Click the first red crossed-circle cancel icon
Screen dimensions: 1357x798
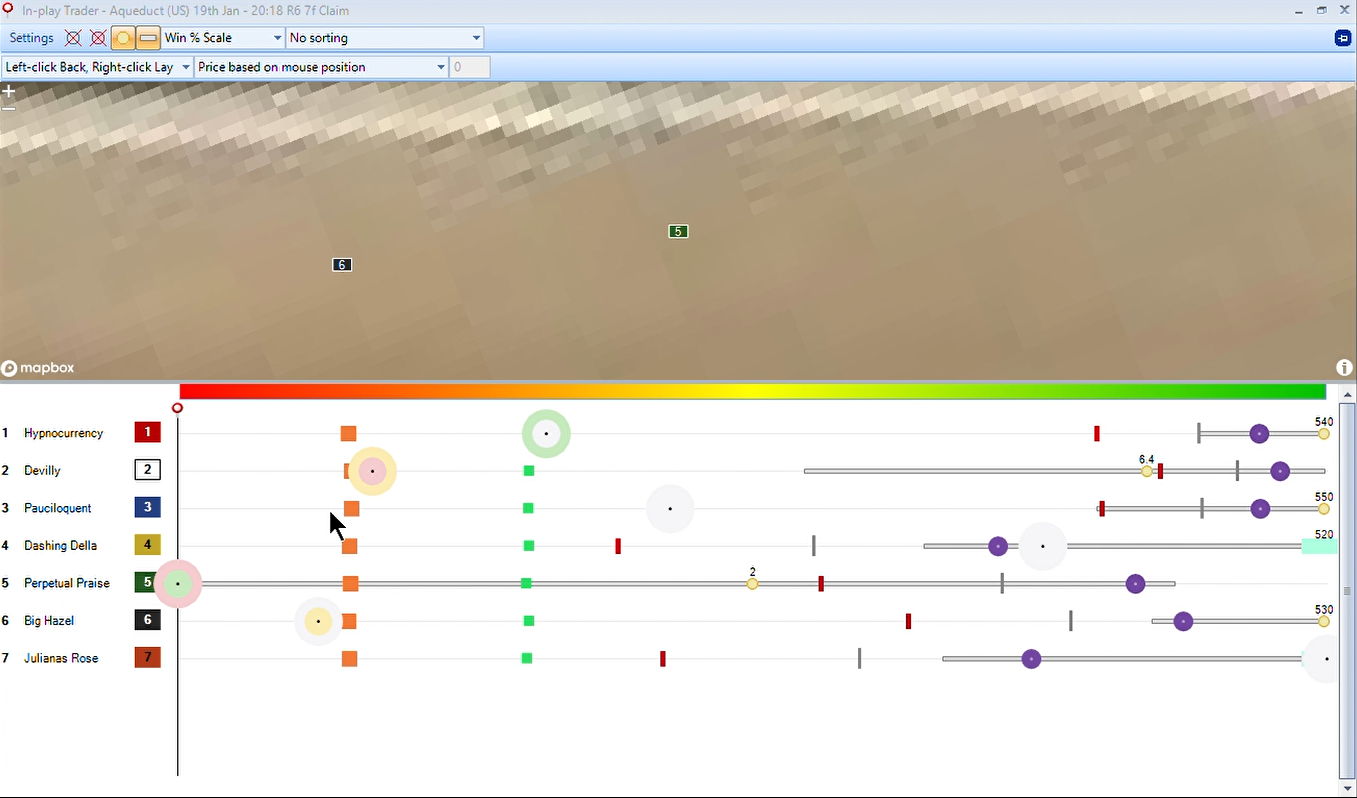(x=73, y=38)
